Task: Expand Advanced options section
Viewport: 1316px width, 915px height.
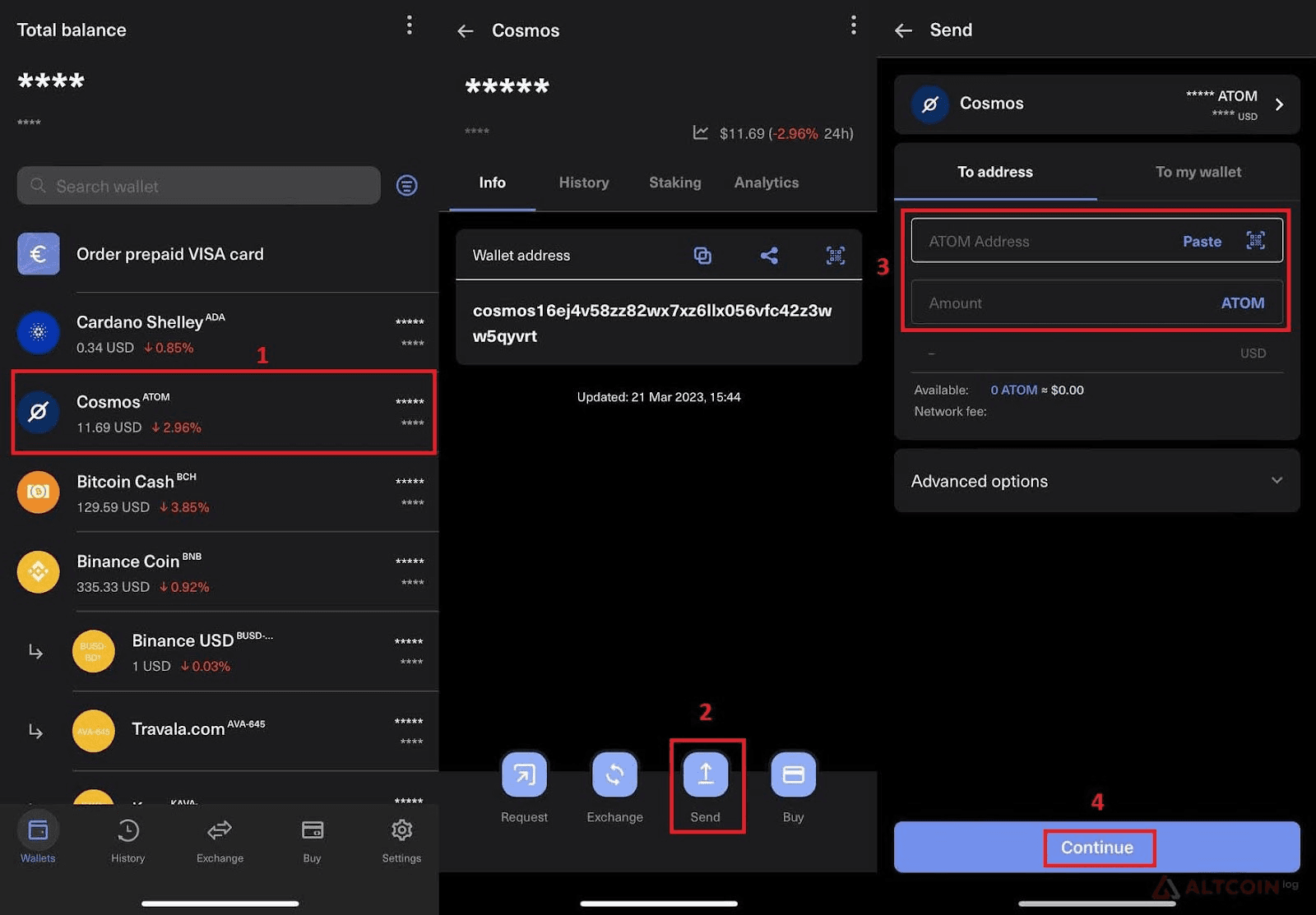Action: pyautogui.click(x=1097, y=481)
